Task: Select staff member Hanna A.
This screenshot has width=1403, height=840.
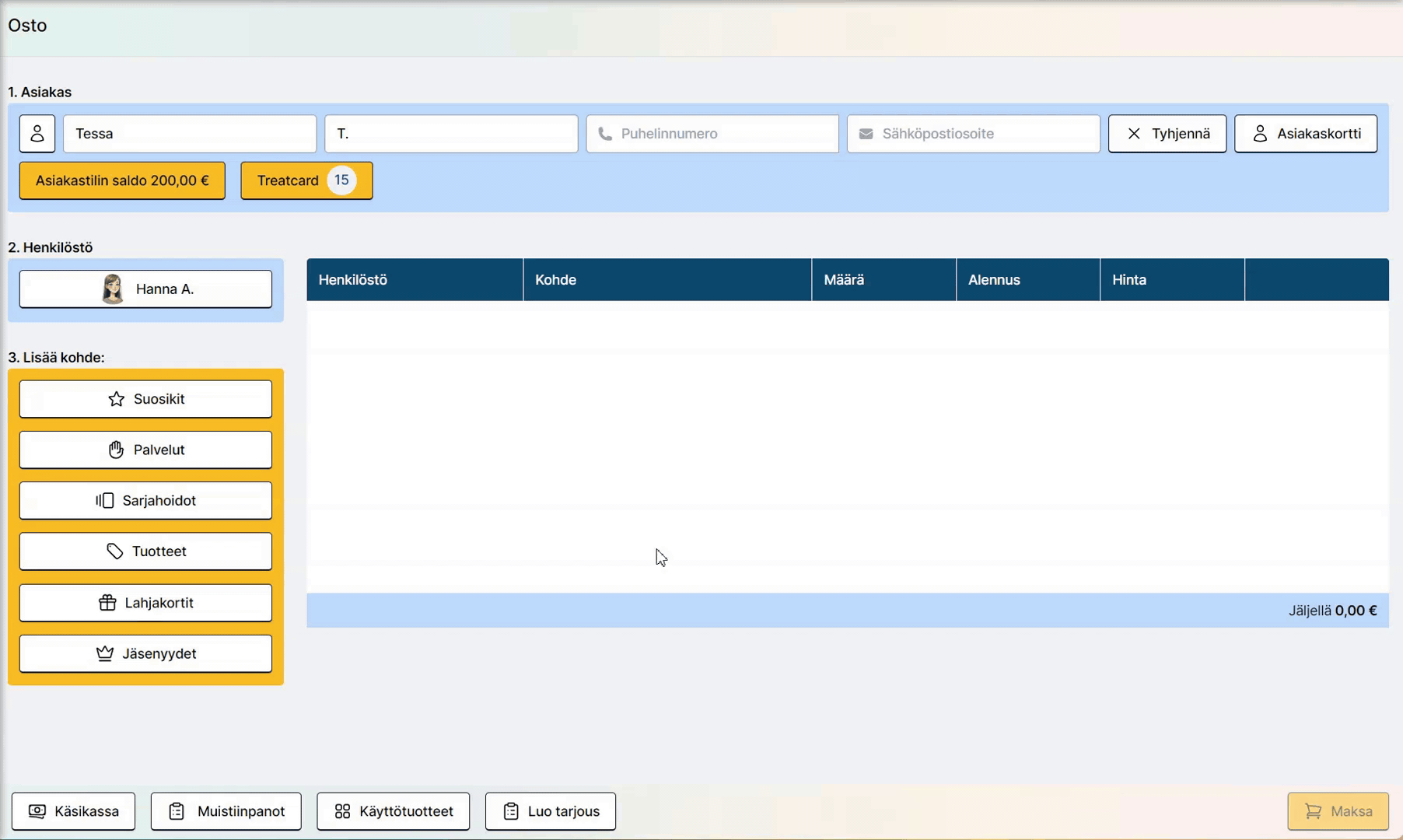Action: coord(145,289)
